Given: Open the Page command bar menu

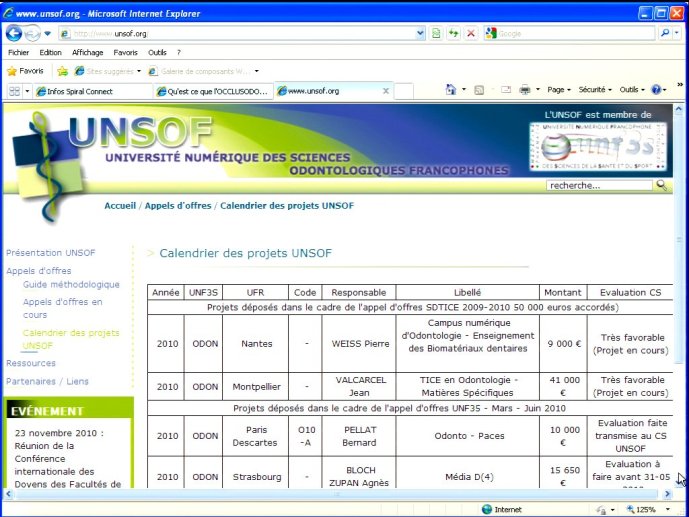Looking at the screenshot, I should point(558,90).
